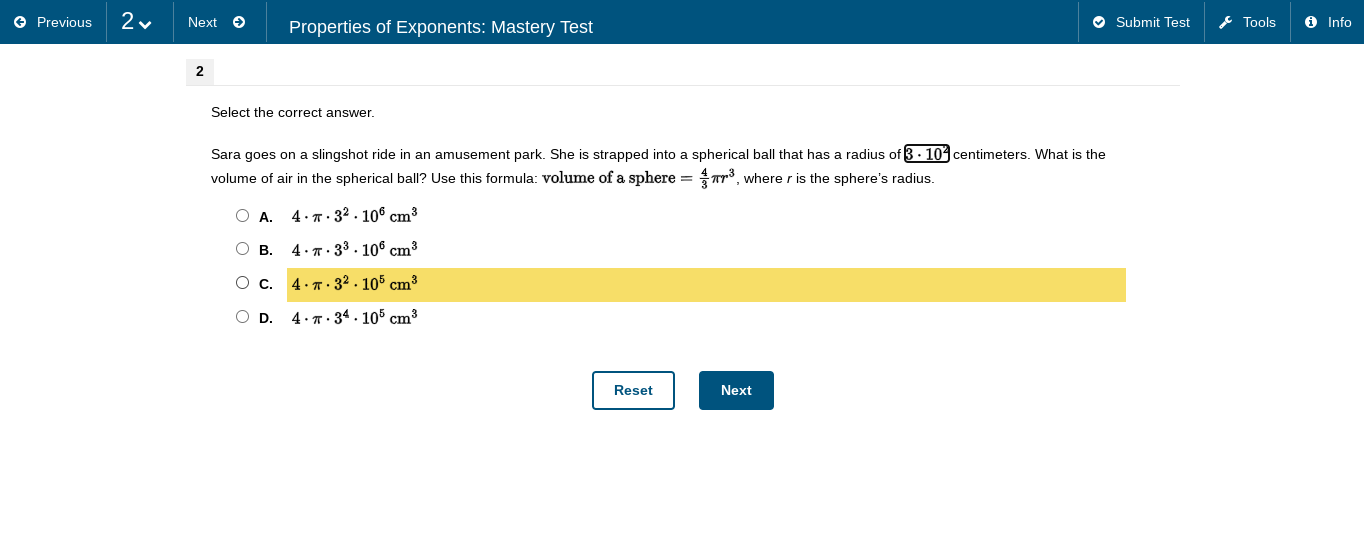The height and width of the screenshot is (560, 1364).
Task: Select answer B radio button
Action: coord(242,249)
